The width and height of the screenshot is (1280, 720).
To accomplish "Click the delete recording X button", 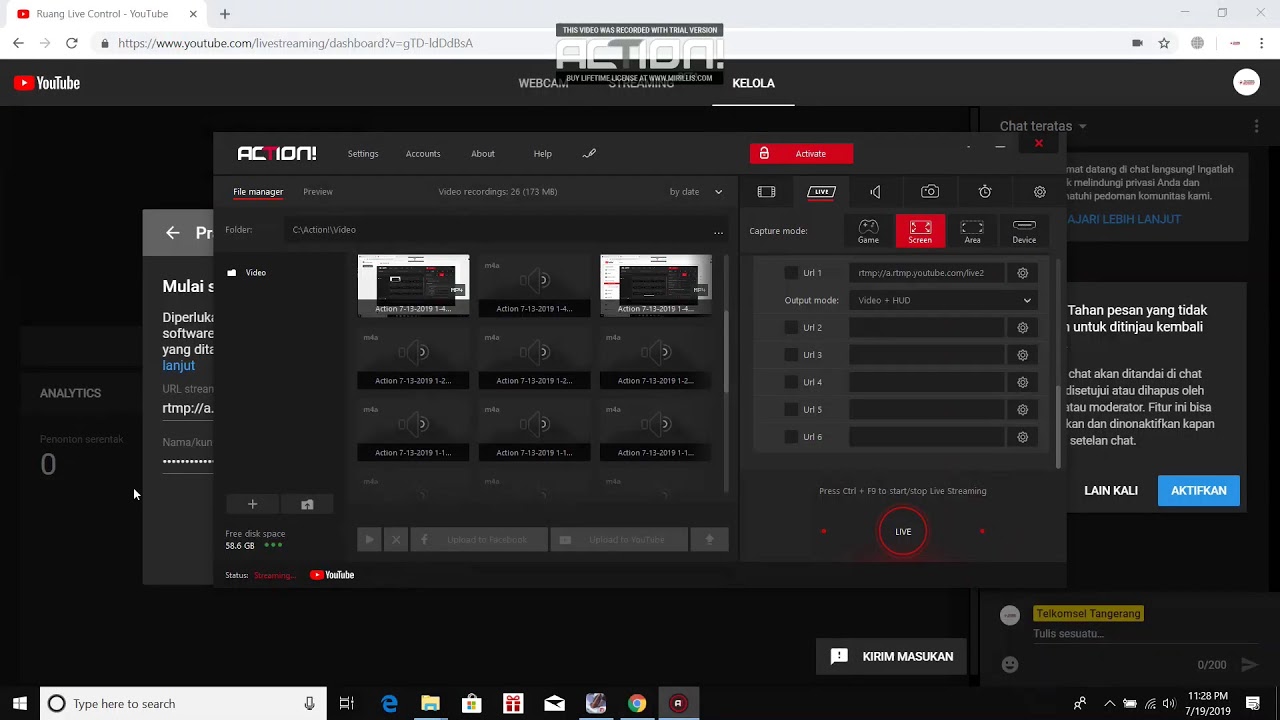I will click(396, 540).
